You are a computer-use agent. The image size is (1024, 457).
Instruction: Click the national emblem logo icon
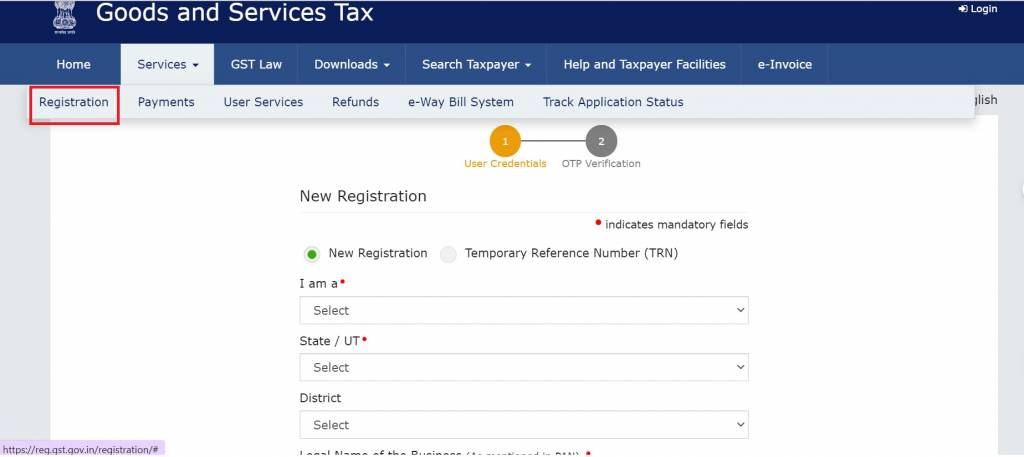click(64, 18)
